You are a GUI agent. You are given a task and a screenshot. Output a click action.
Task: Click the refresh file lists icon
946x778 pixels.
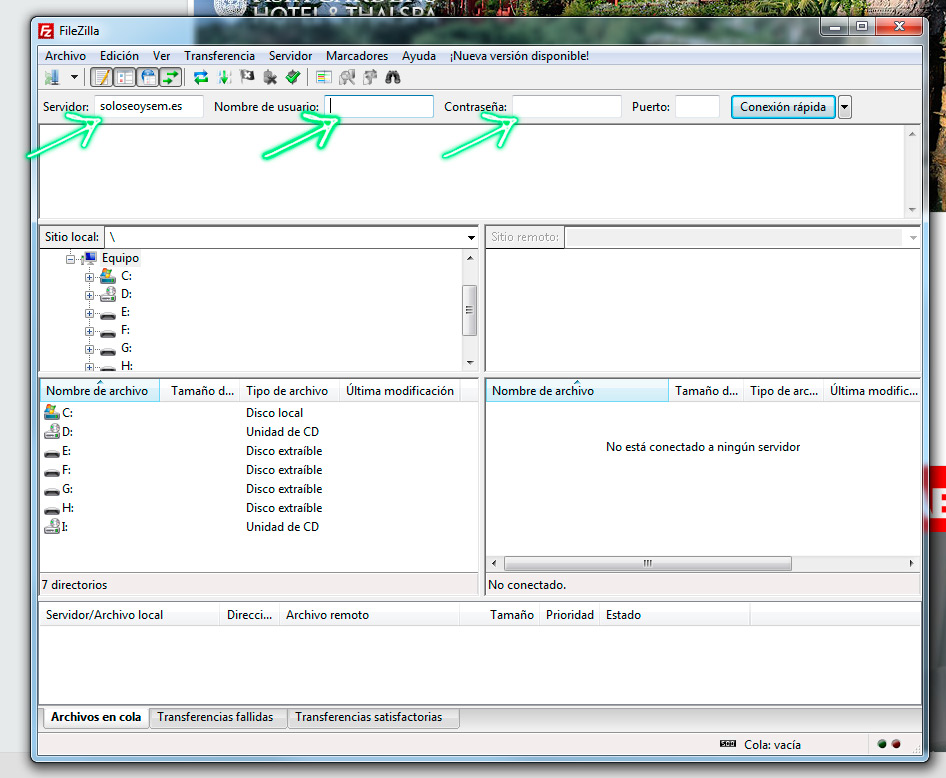[201, 77]
